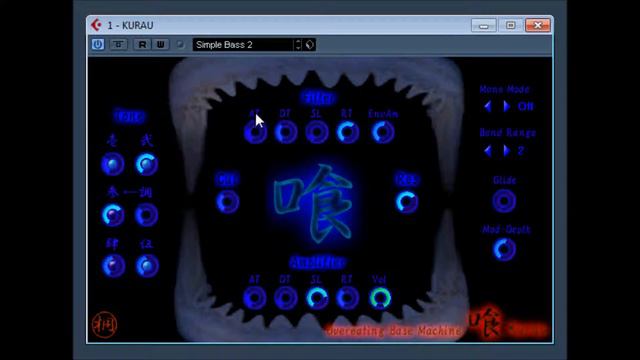Adjust the Tone 調 knob
Image resolution: width=640 pixels, height=360 pixels.
pos(147,215)
